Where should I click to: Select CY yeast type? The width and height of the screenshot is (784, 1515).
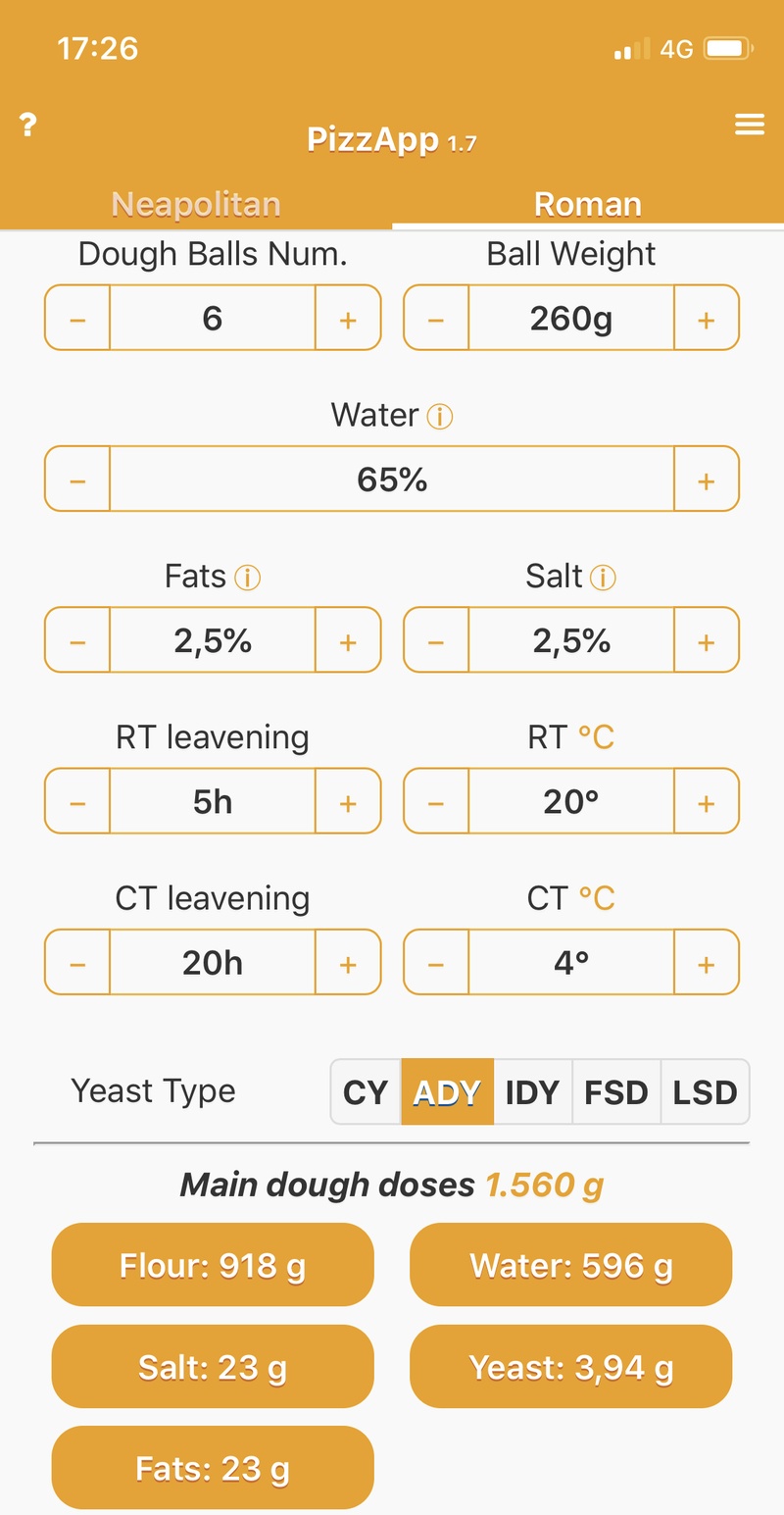tap(366, 1092)
